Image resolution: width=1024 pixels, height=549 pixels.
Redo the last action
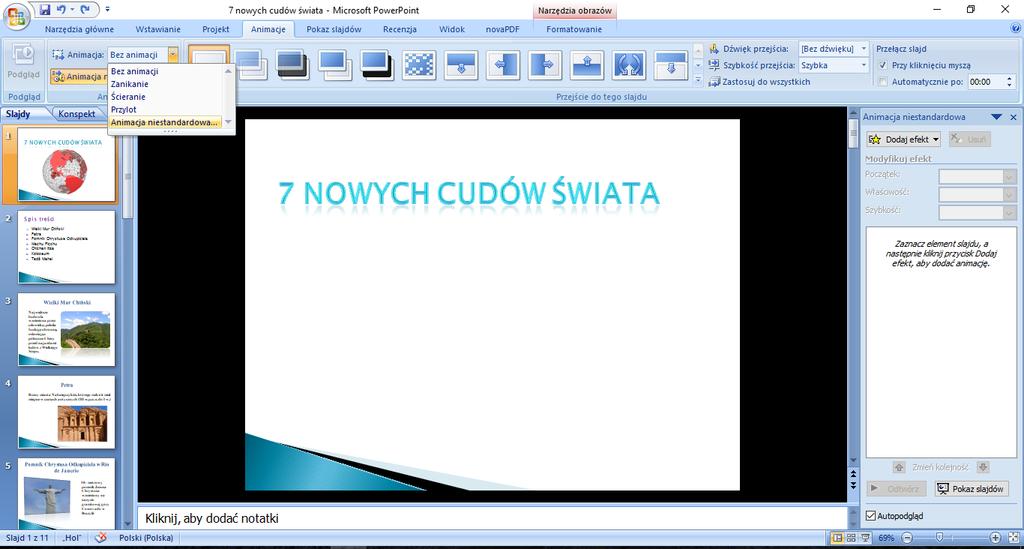[85, 10]
